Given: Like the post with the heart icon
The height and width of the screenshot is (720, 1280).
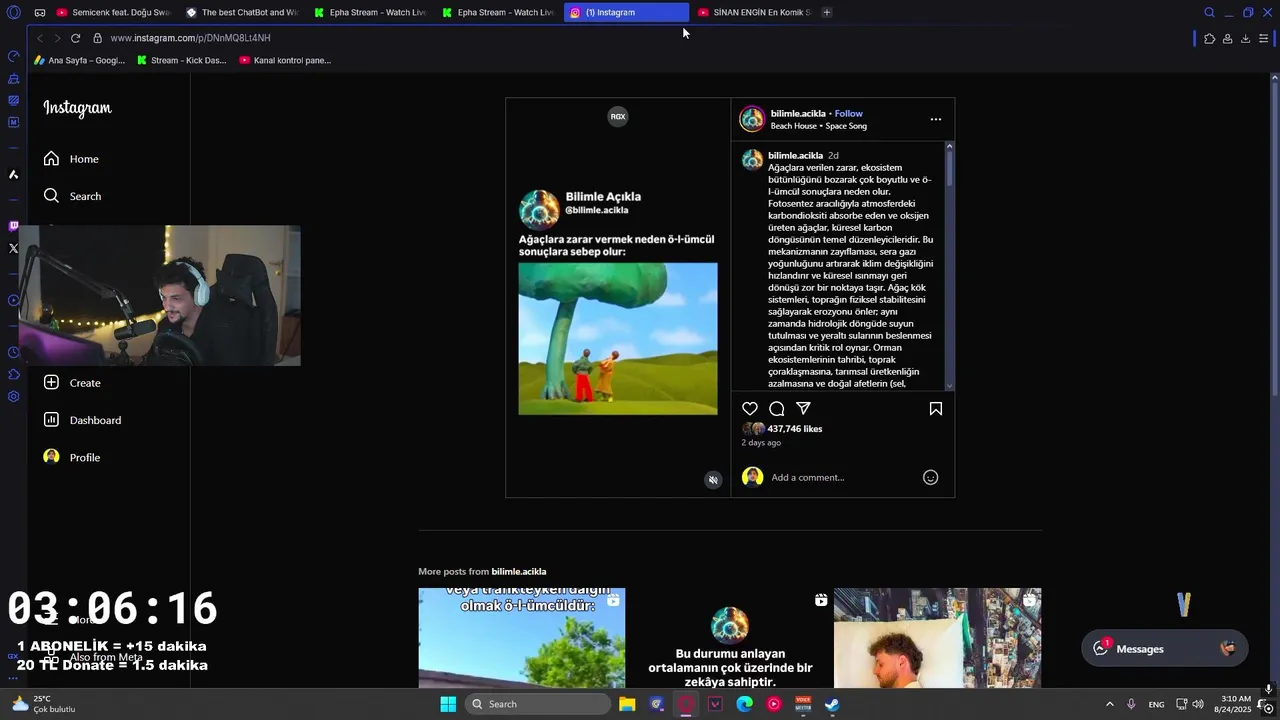Looking at the screenshot, I should [x=750, y=408].
